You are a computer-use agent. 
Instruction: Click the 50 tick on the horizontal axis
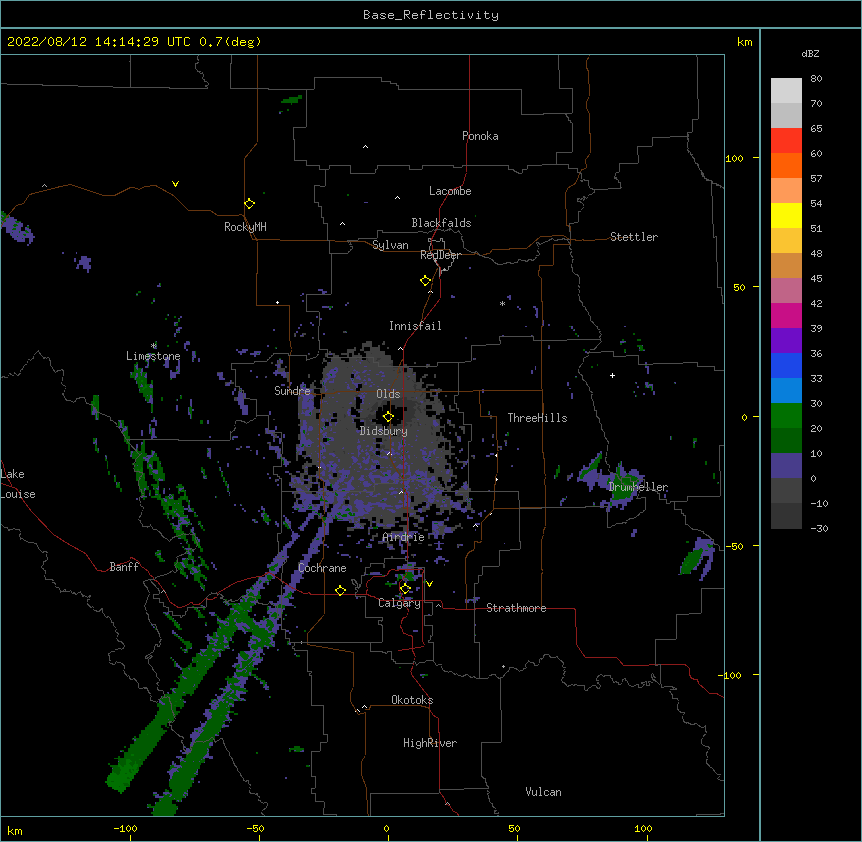514,828
